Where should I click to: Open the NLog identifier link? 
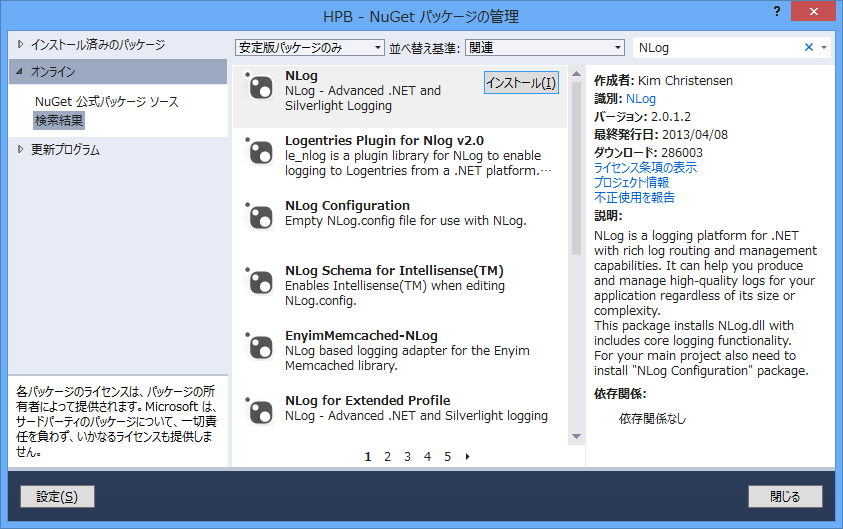click(641, 99)
